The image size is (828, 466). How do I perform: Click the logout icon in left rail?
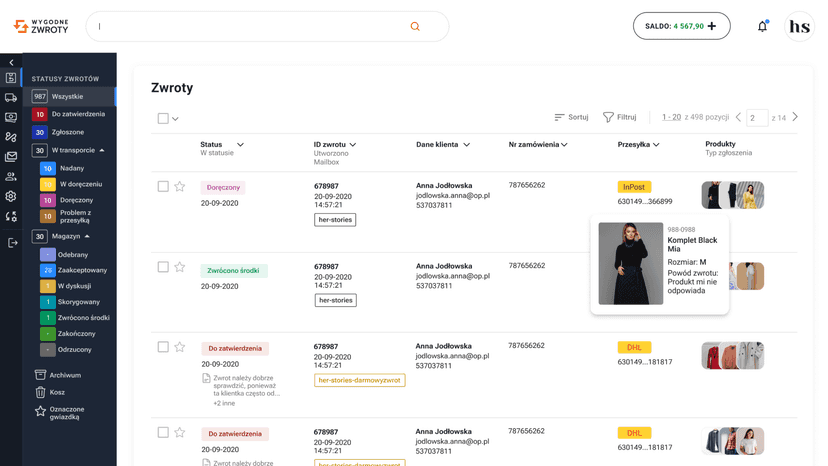12,243
